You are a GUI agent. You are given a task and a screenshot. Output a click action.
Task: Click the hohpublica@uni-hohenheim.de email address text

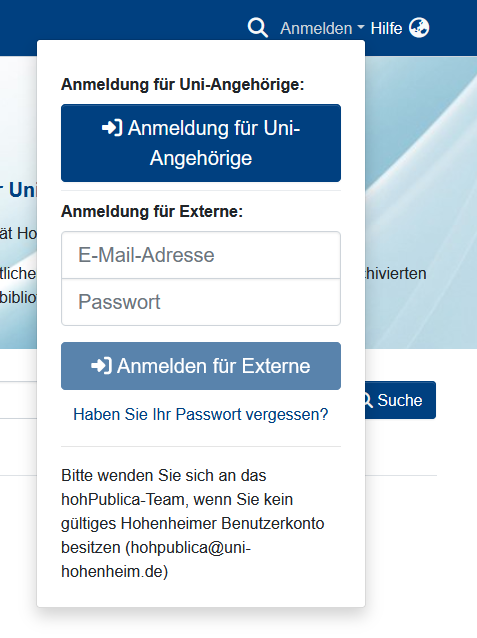pos(156,559)
